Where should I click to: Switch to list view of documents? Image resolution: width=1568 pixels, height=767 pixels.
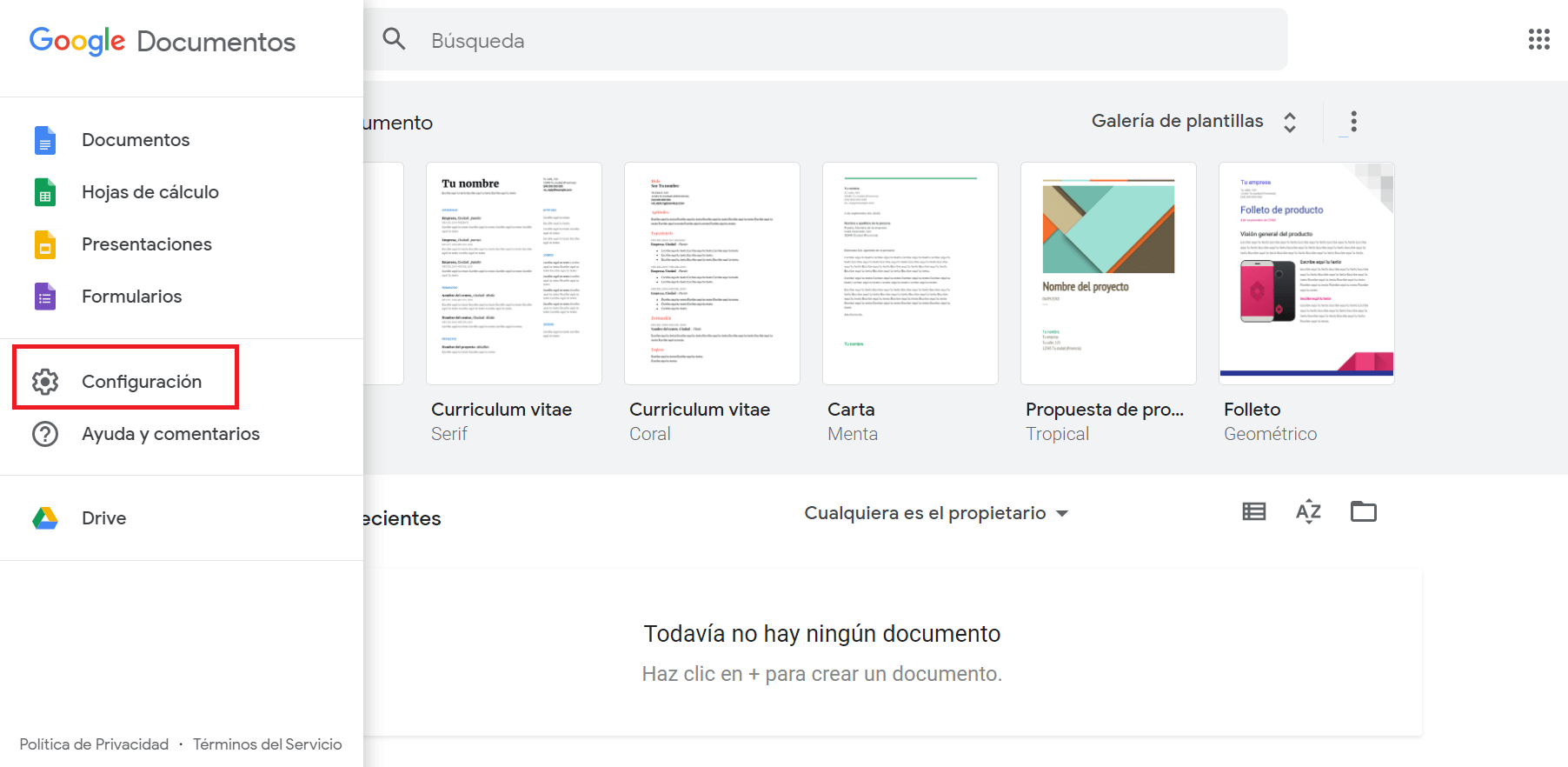pos(1254,511)
